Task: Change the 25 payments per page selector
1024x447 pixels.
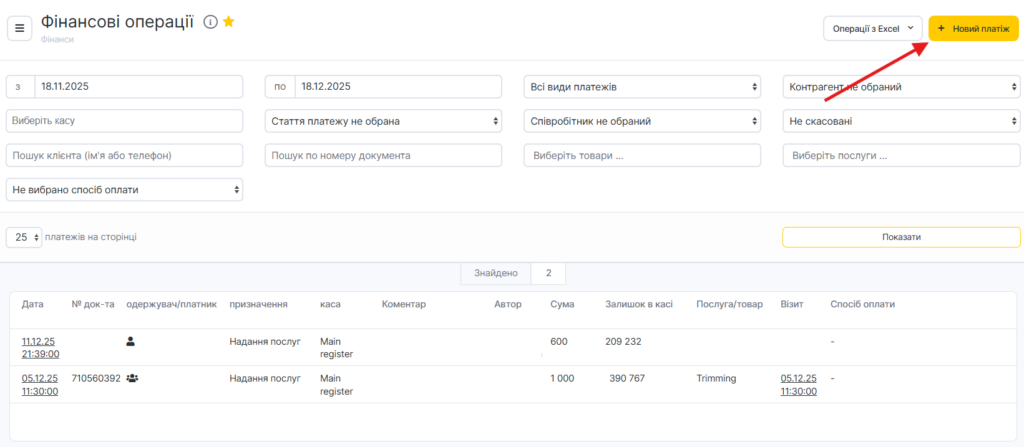Action: click(x=25, y=237)
